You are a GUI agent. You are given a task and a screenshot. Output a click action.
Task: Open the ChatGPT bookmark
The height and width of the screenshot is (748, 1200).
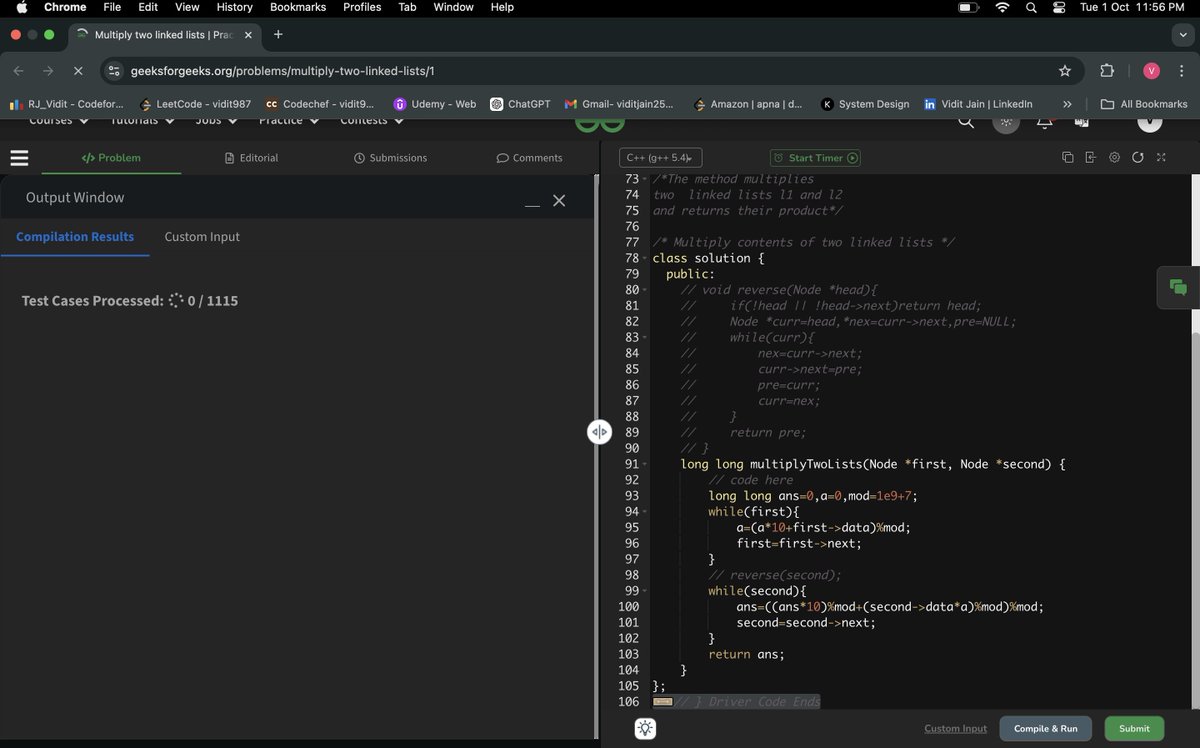[x=520, y=104]
